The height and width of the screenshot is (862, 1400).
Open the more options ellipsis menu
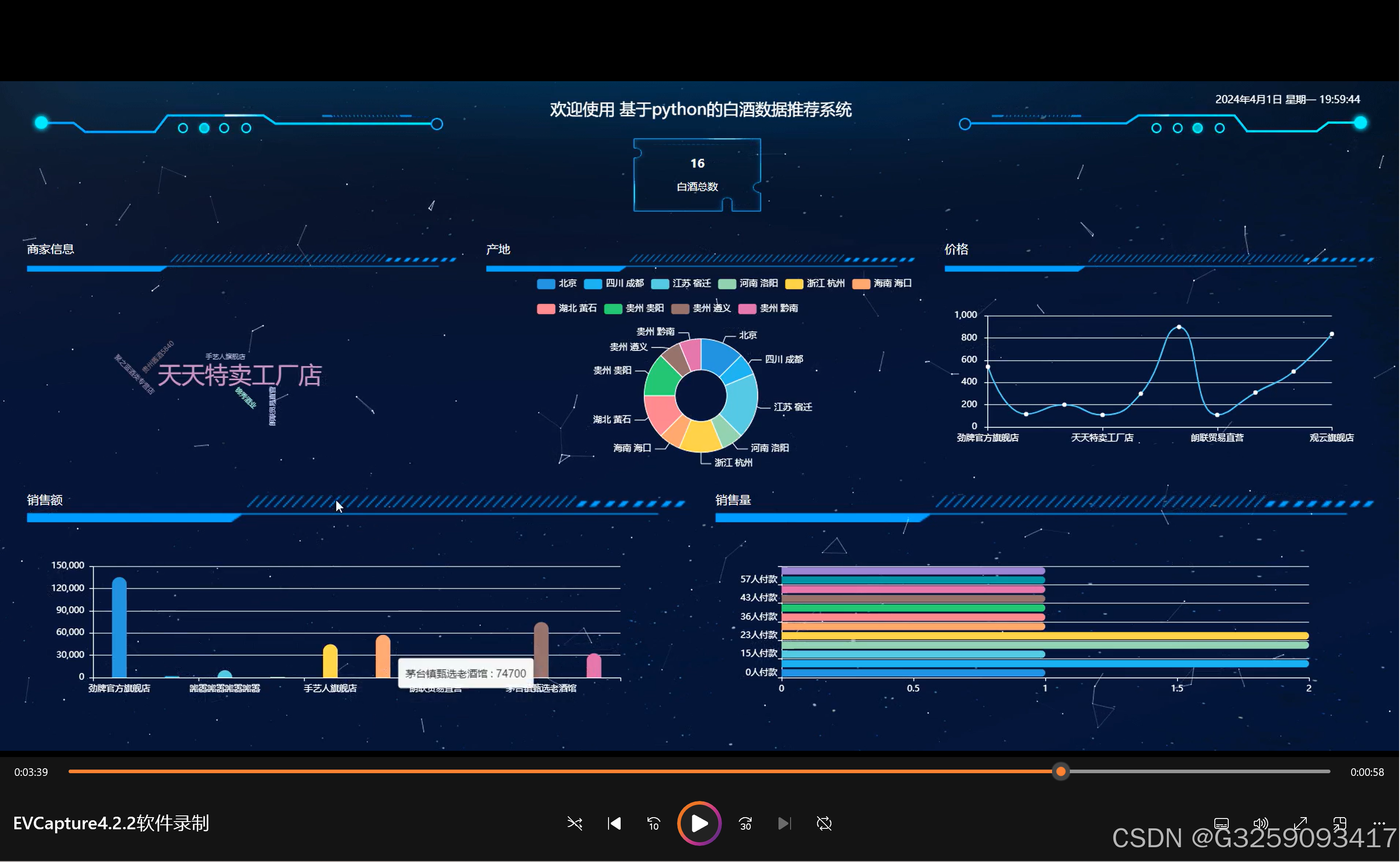click(x=1379, y=823)
